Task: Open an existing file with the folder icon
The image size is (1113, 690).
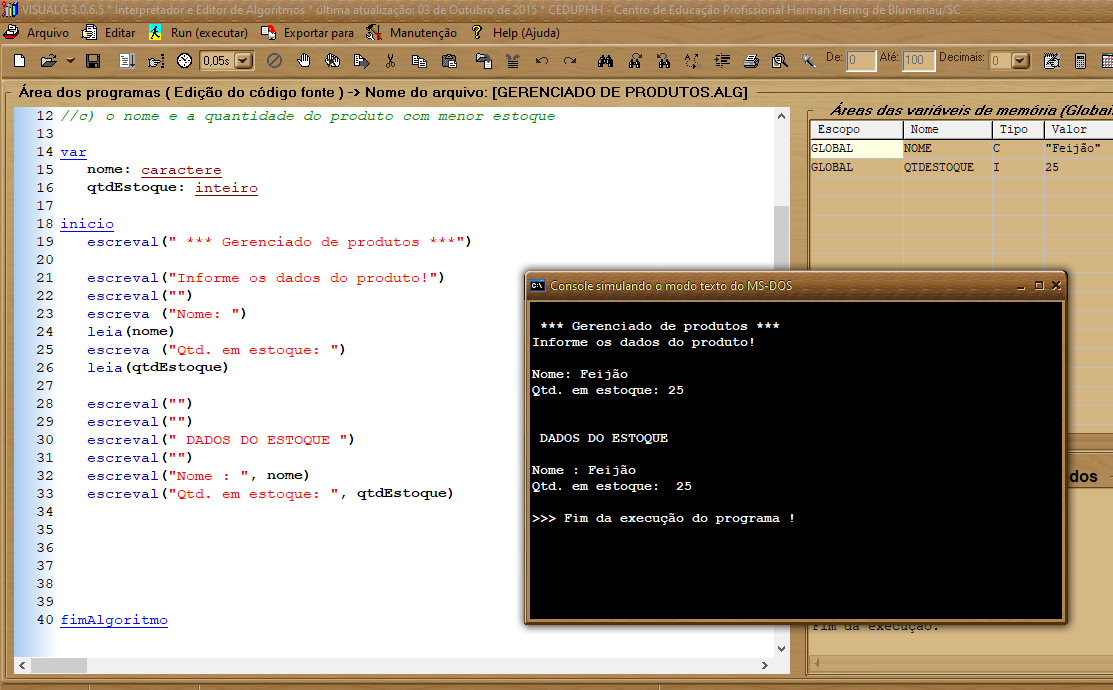Action: (48, 61)
